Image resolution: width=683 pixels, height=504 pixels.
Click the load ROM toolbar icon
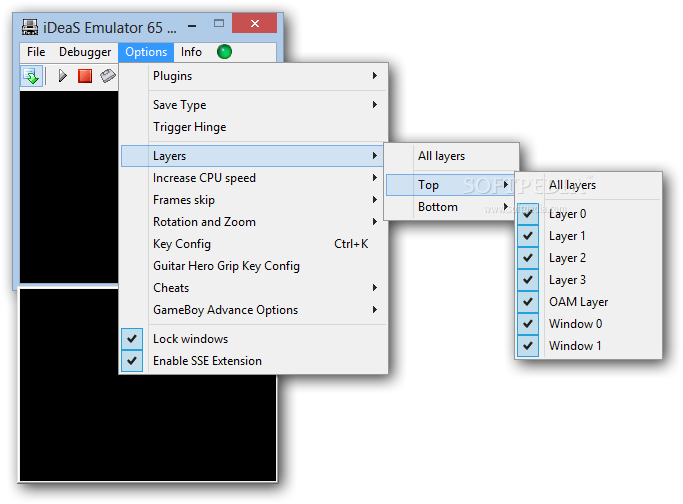[x=31, y=76]
